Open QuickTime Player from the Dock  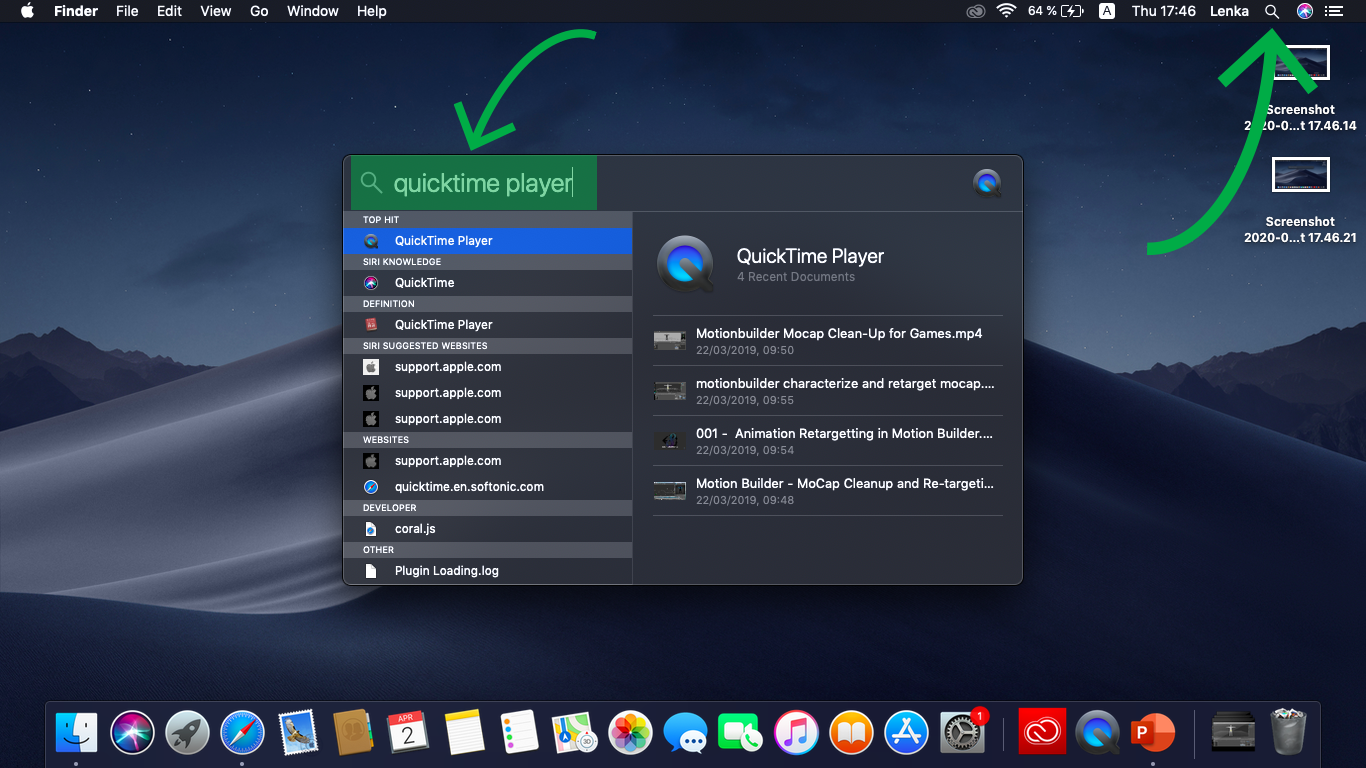(1097, 733)
